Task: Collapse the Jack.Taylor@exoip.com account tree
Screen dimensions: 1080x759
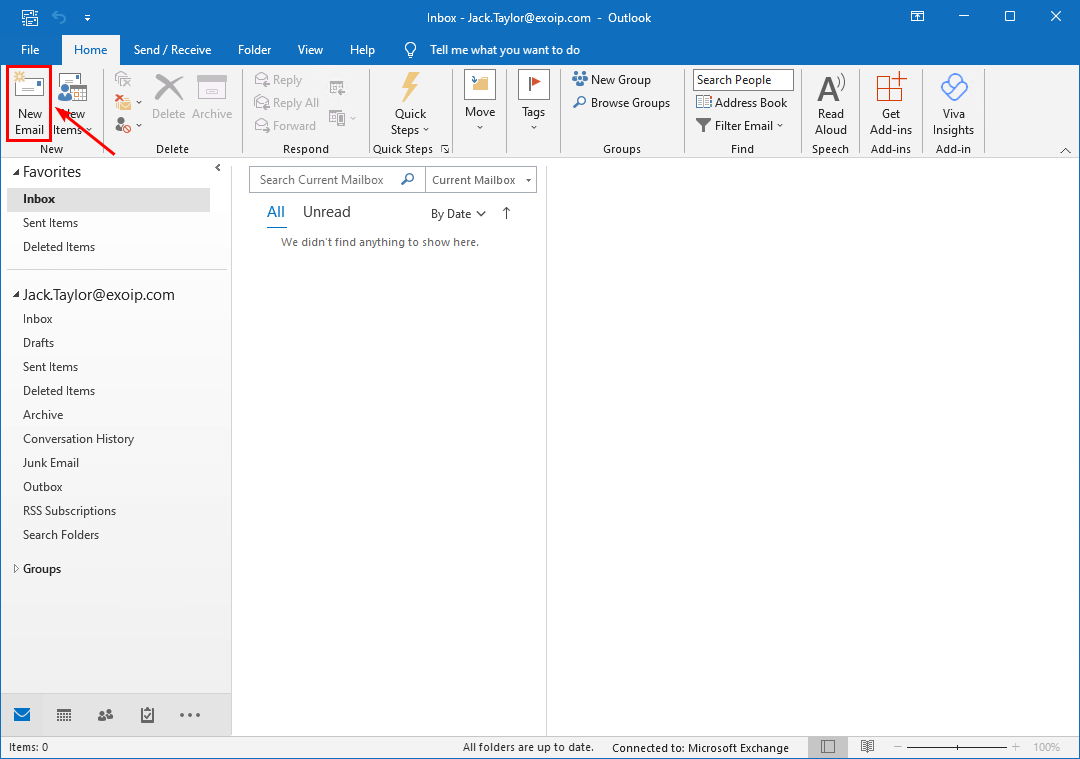Action: click(16, 295)
